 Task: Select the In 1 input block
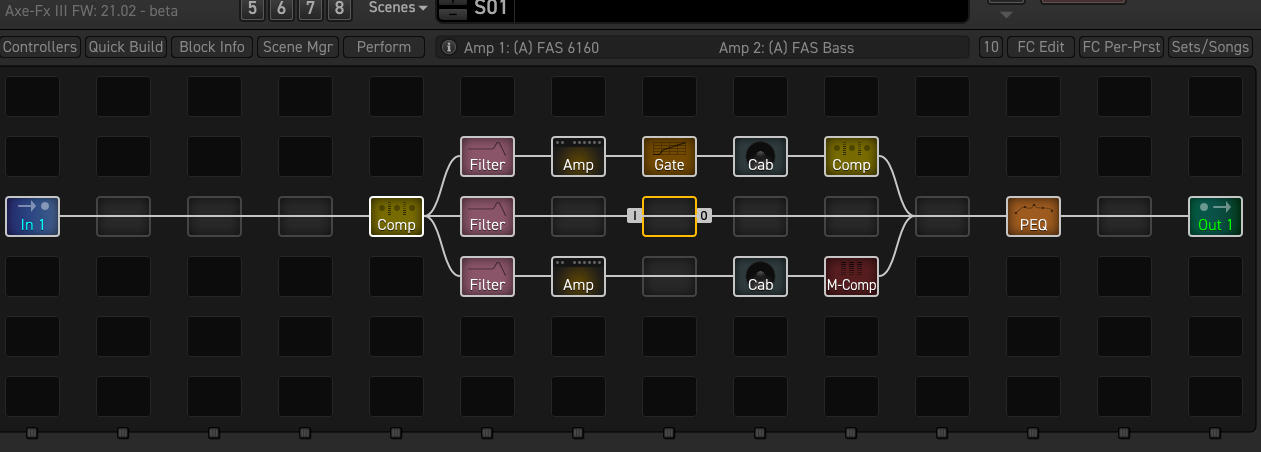coord(32,216)
